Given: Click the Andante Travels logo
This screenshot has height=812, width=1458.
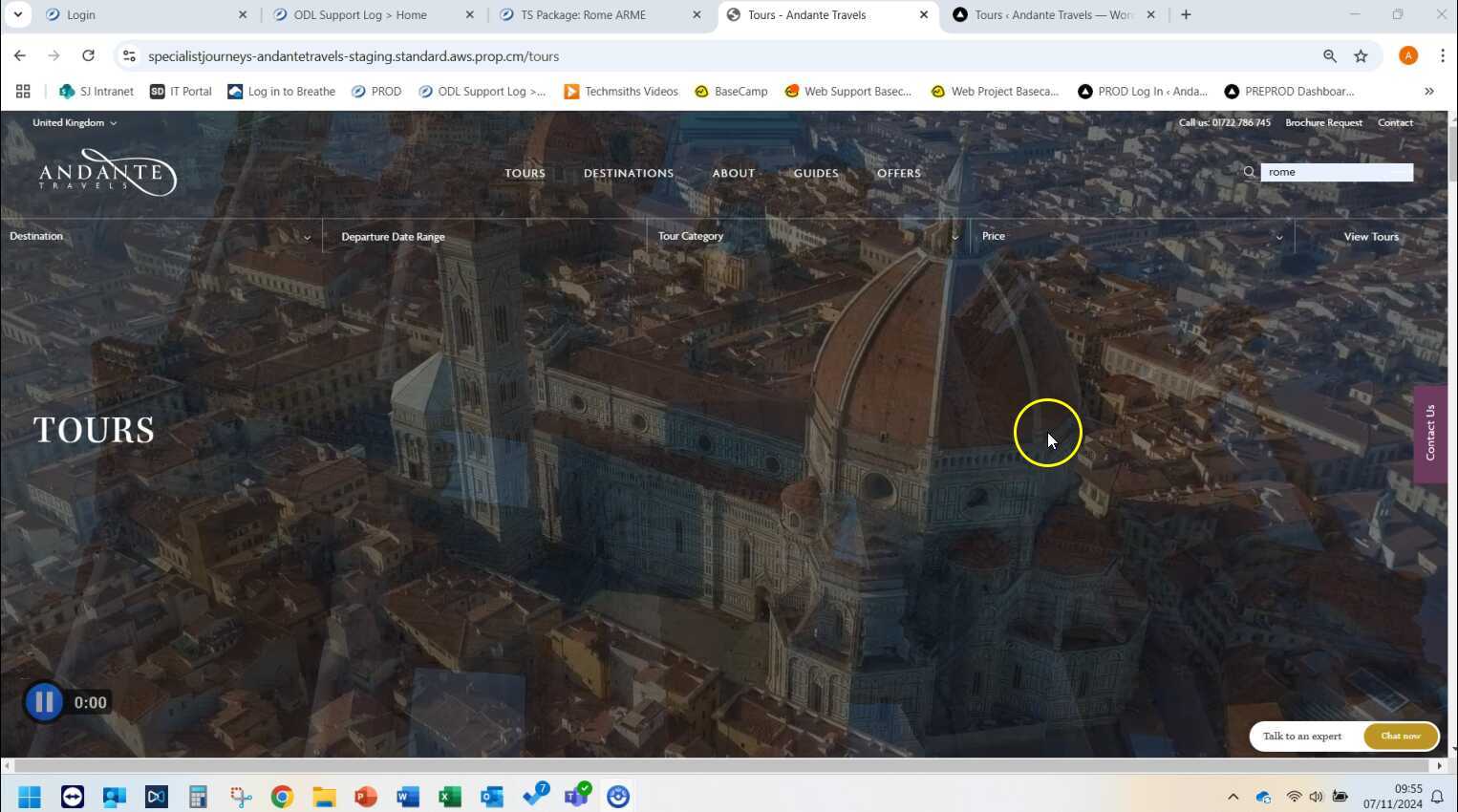Looking at the screenshot, I should 107,173.
